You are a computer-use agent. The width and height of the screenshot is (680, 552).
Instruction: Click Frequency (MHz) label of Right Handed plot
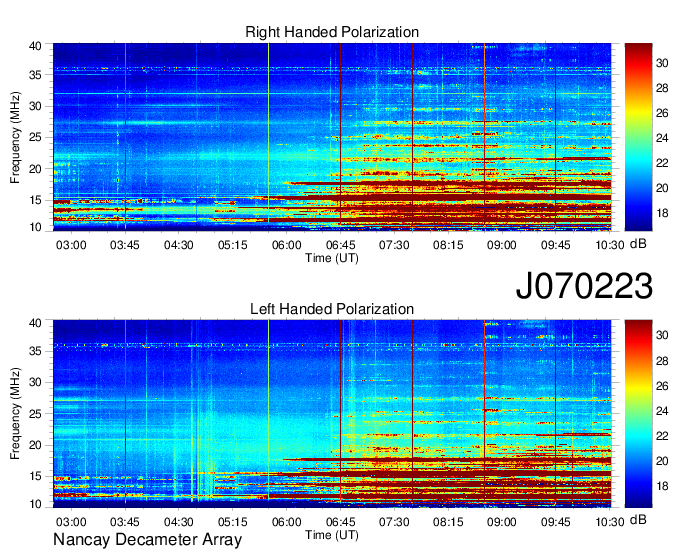(15, 137)
